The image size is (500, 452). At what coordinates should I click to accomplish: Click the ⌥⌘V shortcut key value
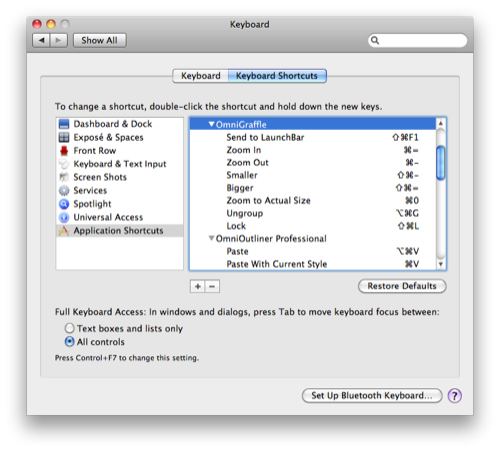pos(408,251)
